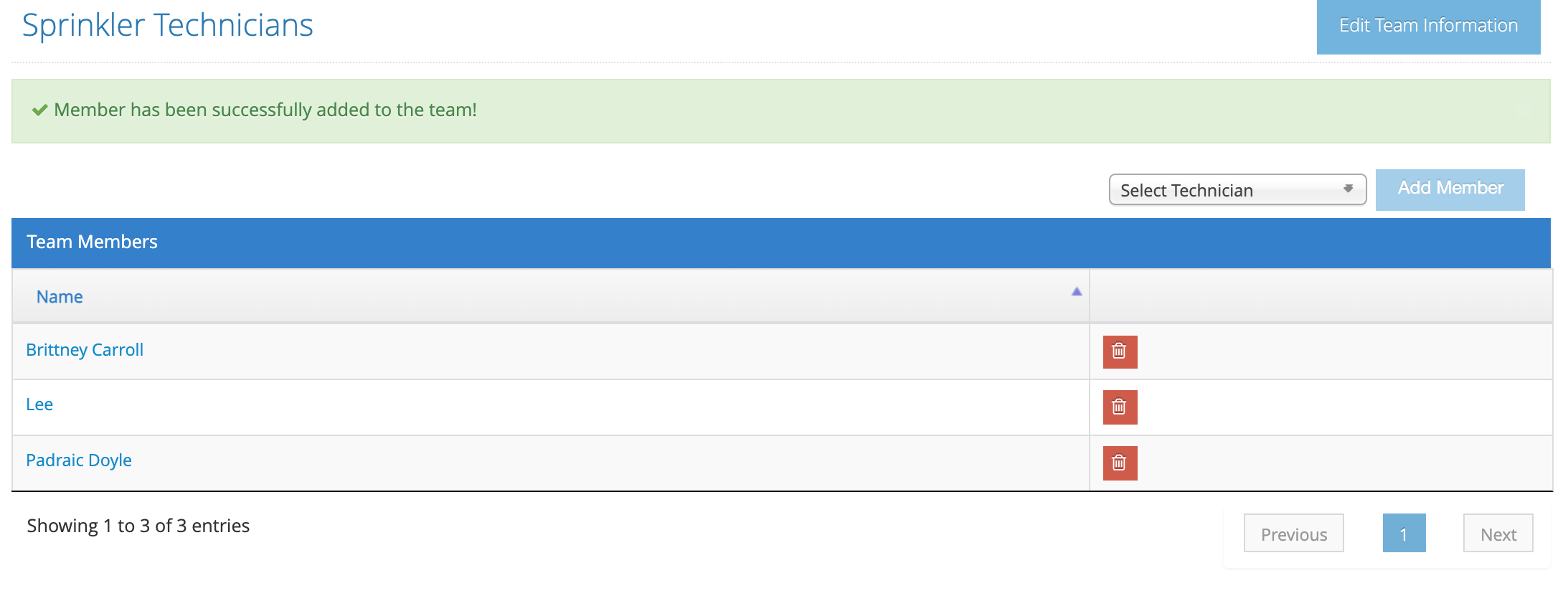
Task: Click the Showing 1 to 3 entries text
Action: point(138,526)
